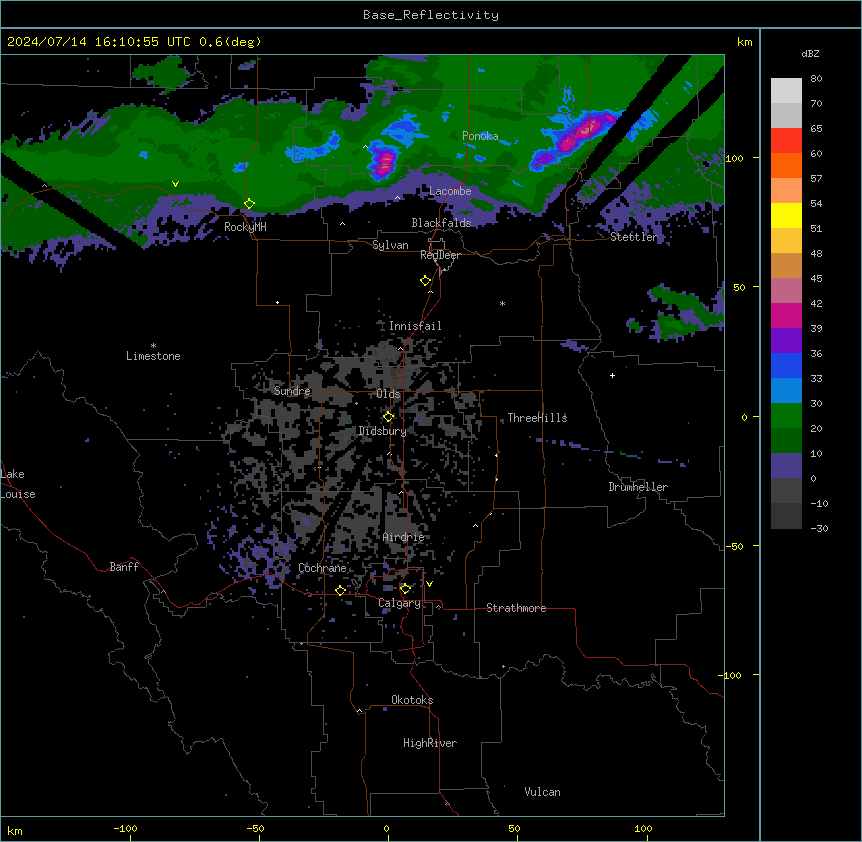Pick the blue 33 dBZ legend swatch
This screenshot has height=842, width=862.
[x=786, y=365]
